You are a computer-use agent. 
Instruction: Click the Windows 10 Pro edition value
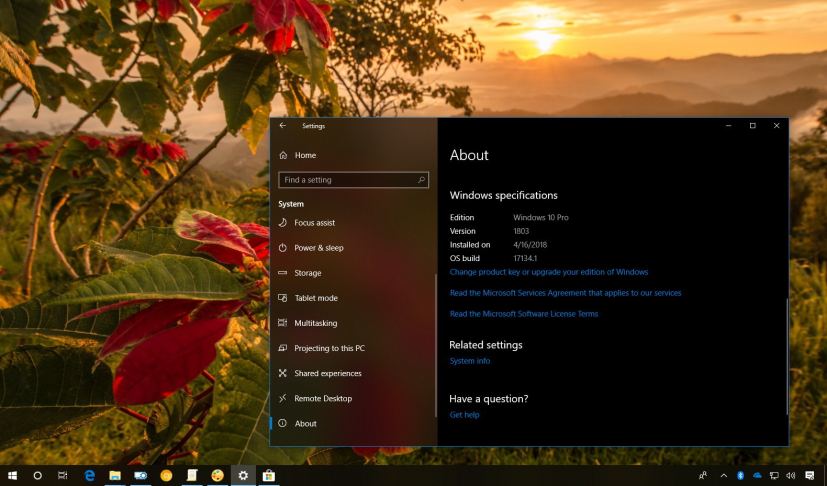(541, 217)
